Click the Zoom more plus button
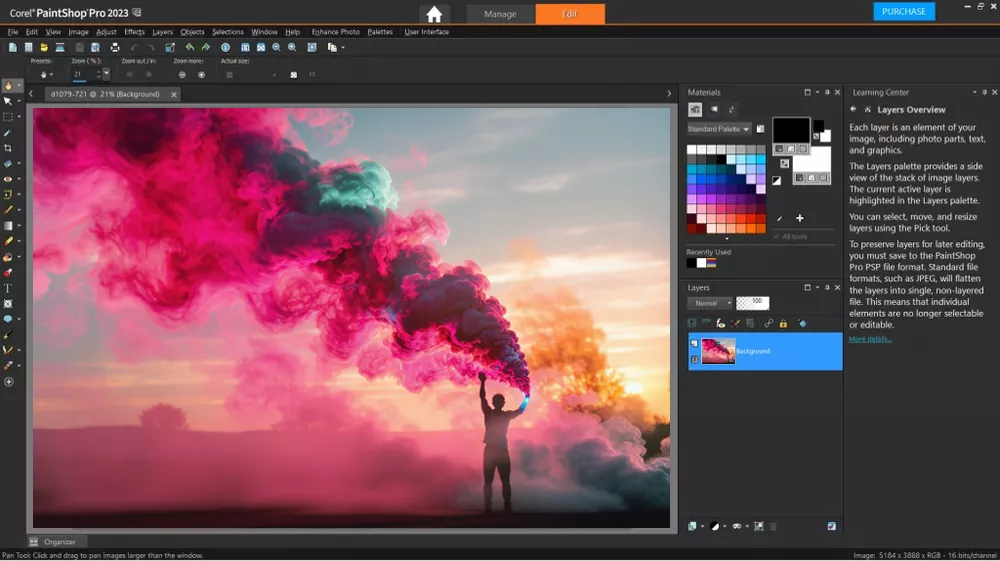Viewport: 1000px width, 561px height. coord(202,75)
